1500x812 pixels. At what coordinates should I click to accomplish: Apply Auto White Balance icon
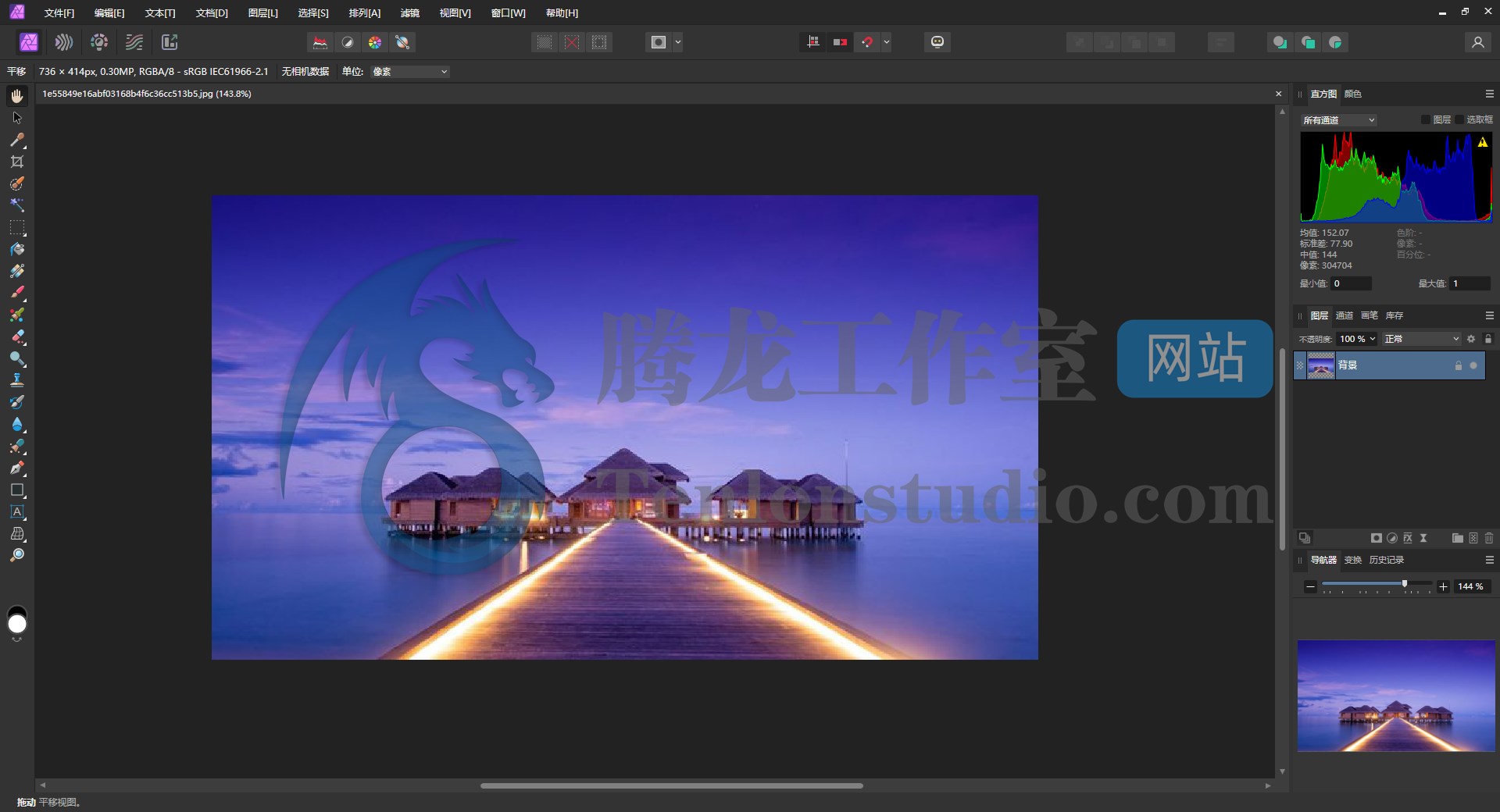click(x=402, y=42)
